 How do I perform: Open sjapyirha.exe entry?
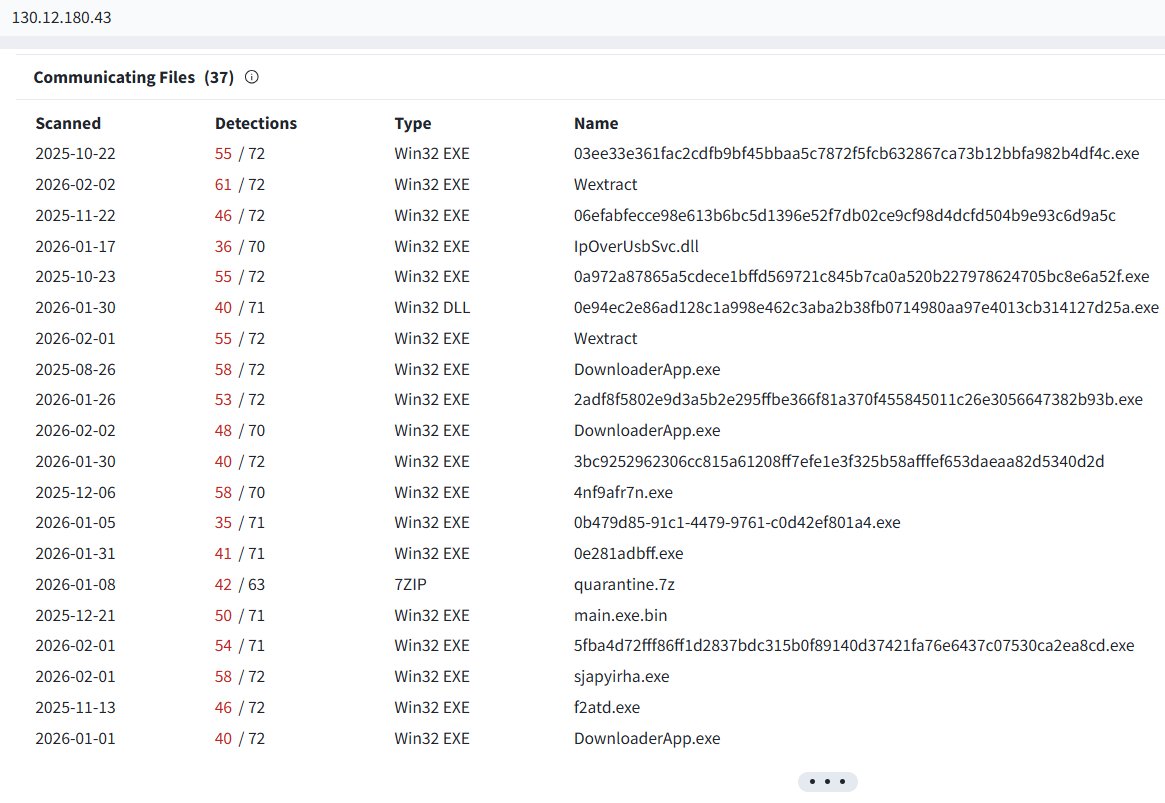(621, 677)
